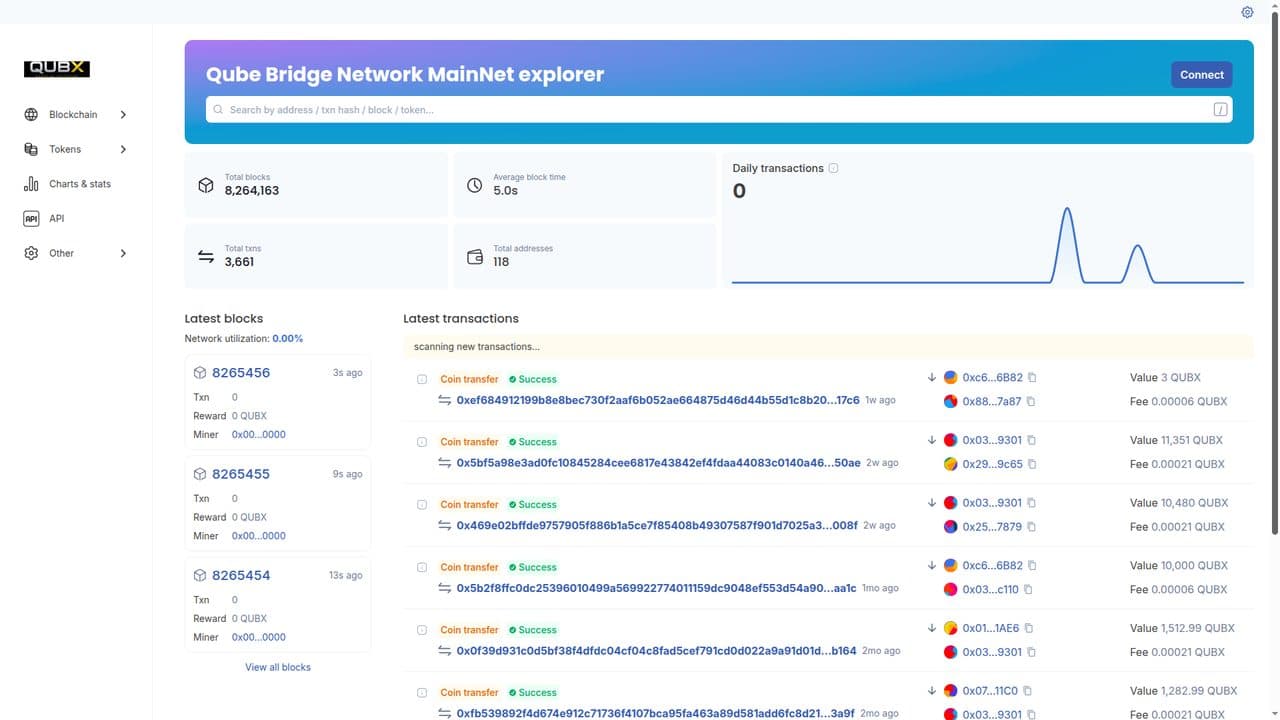Image resolution: width=1280 pixels, height=720 pixels.
Task: Click the Blockchain globe icon in sidebar
Action: coord(31,115)
